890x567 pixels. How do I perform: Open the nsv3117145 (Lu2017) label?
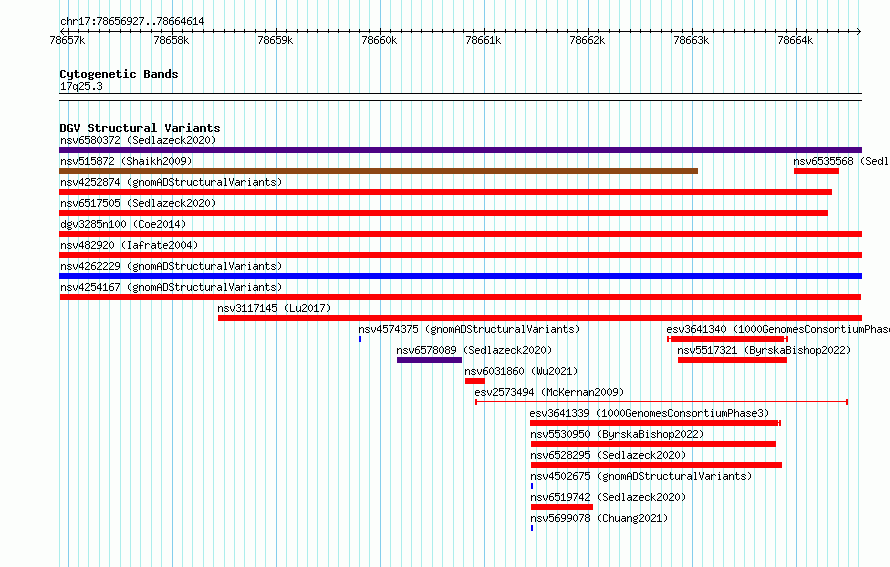point(274,308)
